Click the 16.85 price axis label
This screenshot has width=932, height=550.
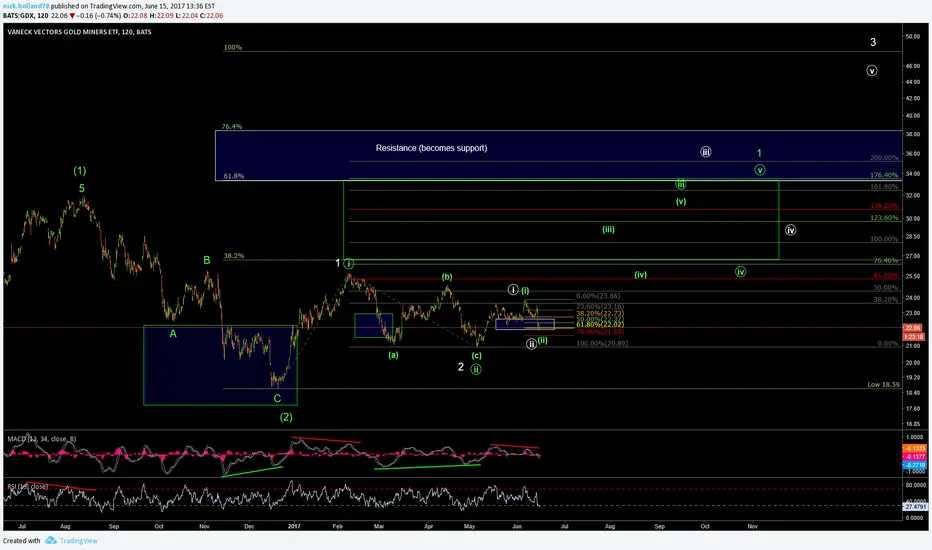(912, 424)
